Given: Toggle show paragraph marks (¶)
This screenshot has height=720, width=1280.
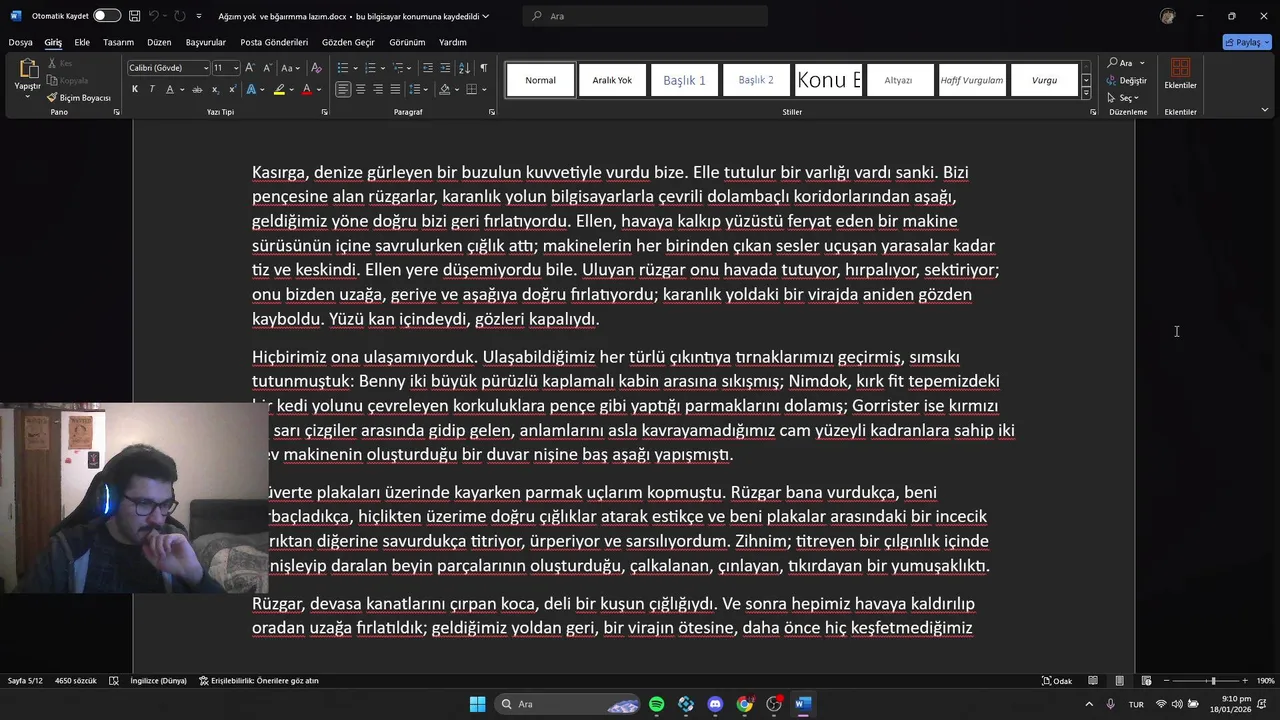Looking at the screenshot, I should point(483,68).
